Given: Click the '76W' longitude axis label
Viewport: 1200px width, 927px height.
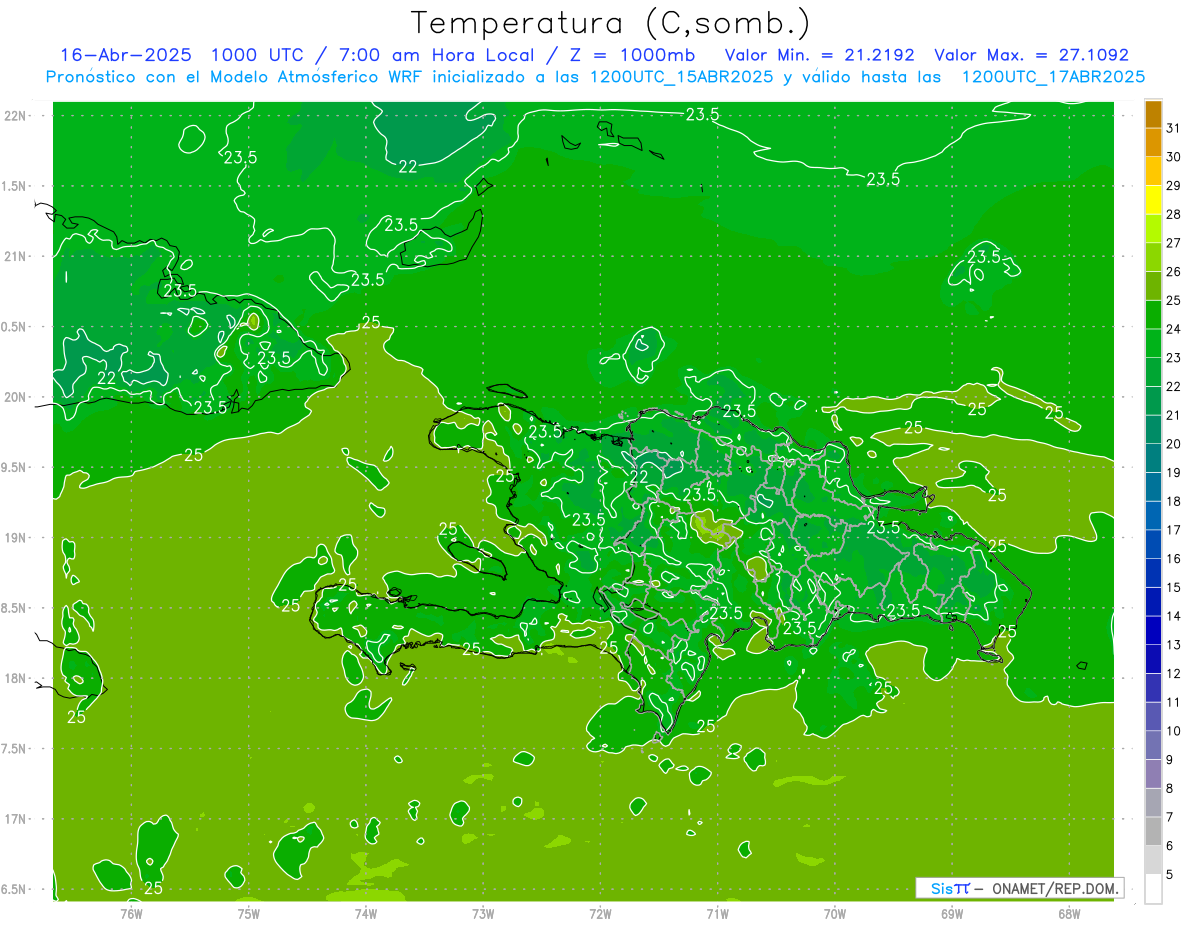Looking at the screenshot, I should tap(131, 912).
